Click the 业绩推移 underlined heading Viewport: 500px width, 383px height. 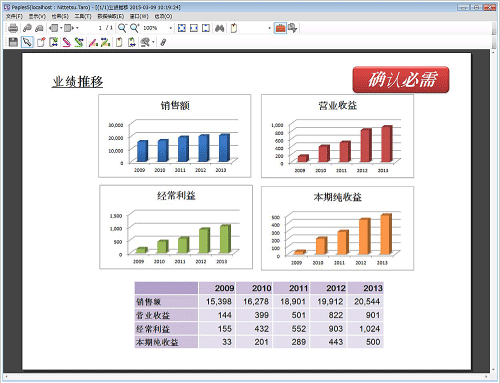[77, 82]
